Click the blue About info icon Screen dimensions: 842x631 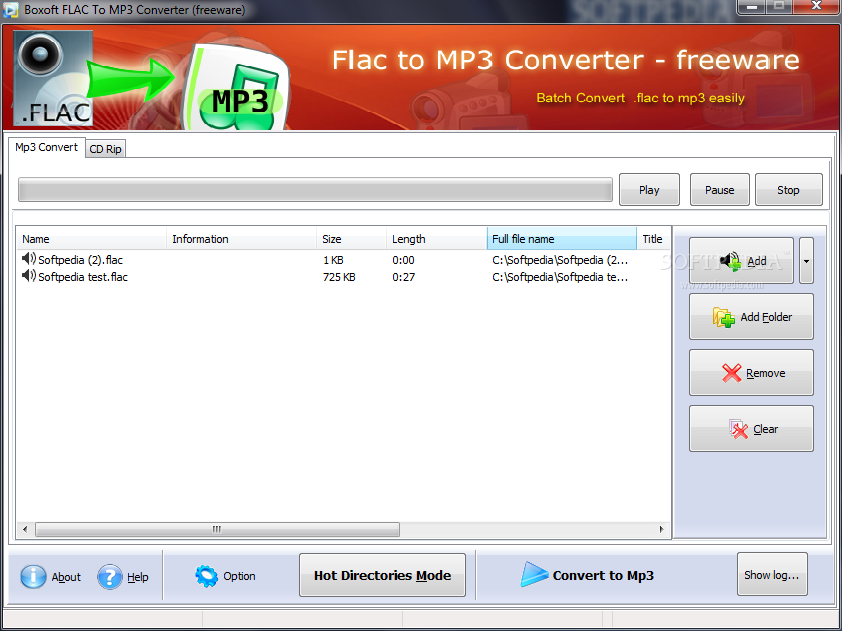pos(33,576)
